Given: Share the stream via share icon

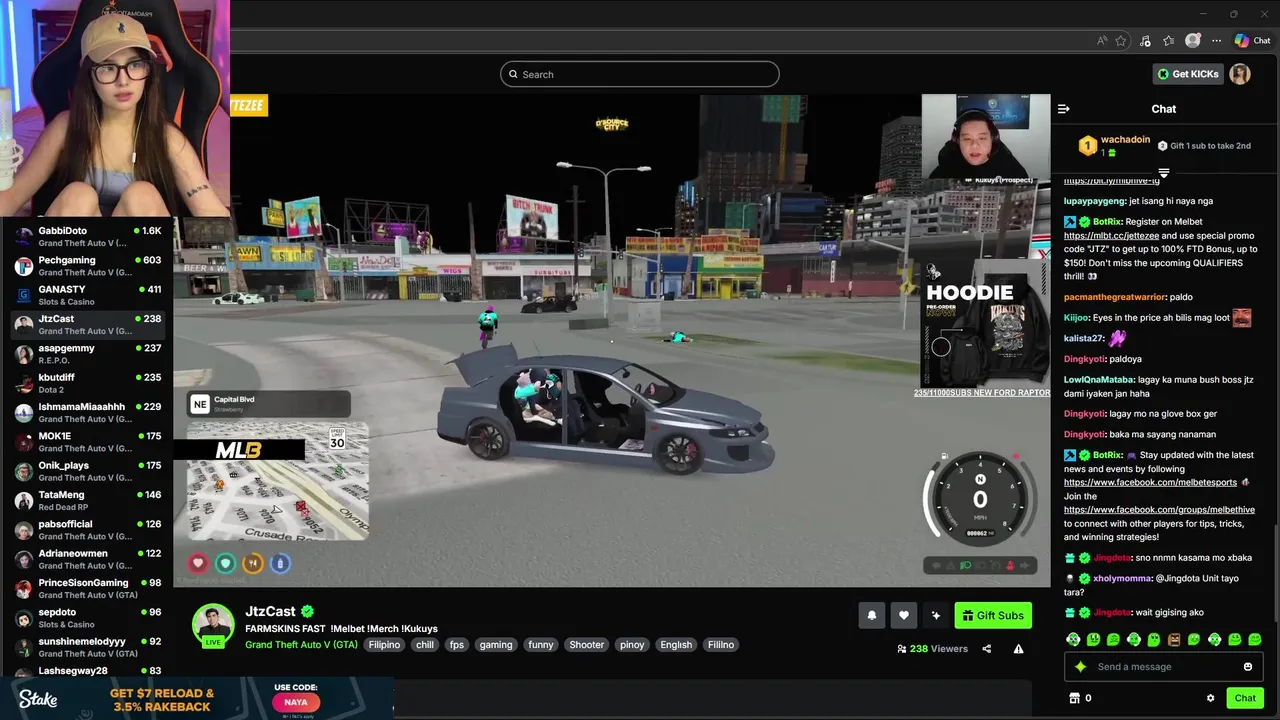Looking at the screenshot, I should tap(986, 649).
